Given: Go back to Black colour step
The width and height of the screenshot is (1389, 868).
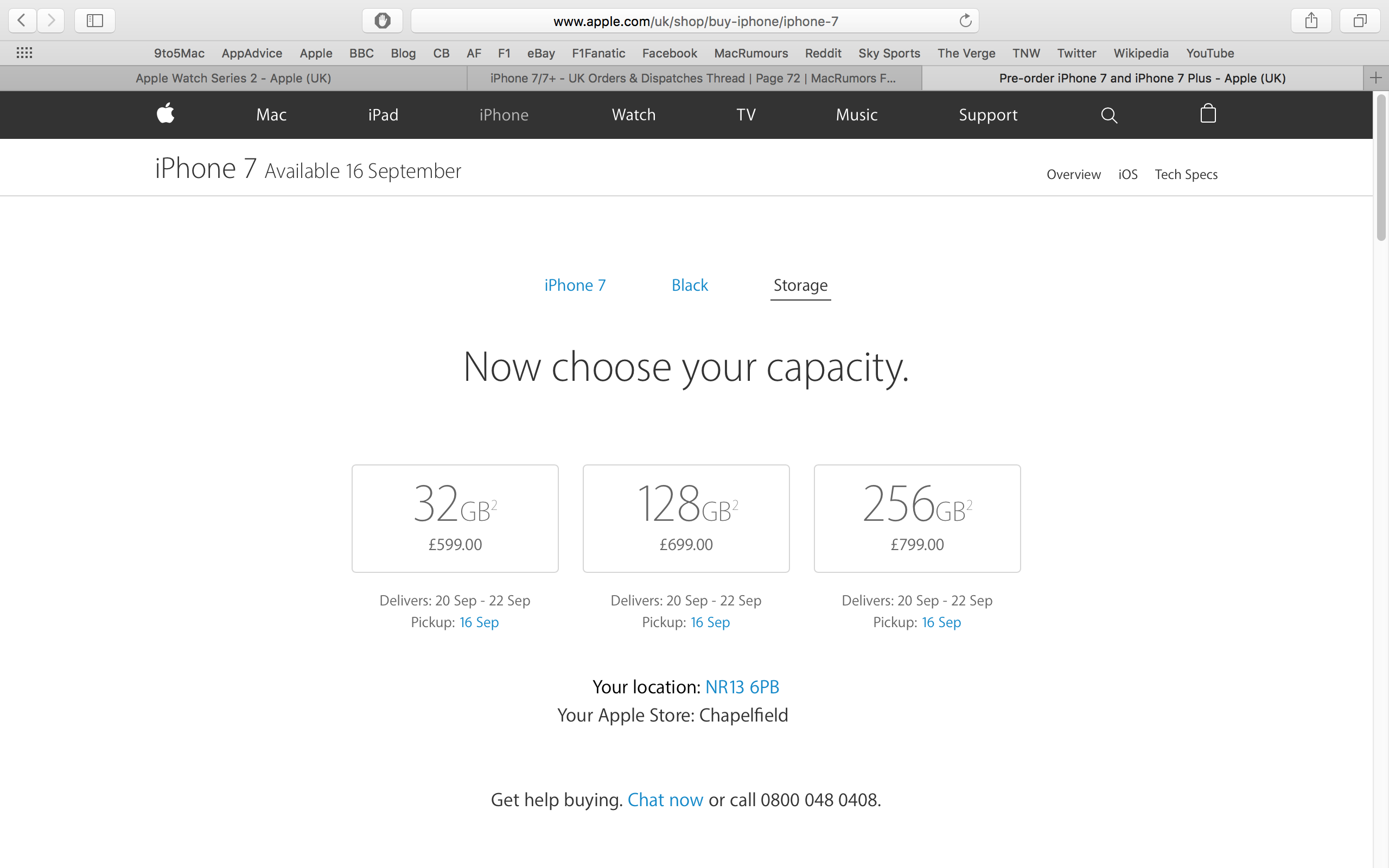Looking at the screenshot, I should pyautogui.click(x=690, y=285).
